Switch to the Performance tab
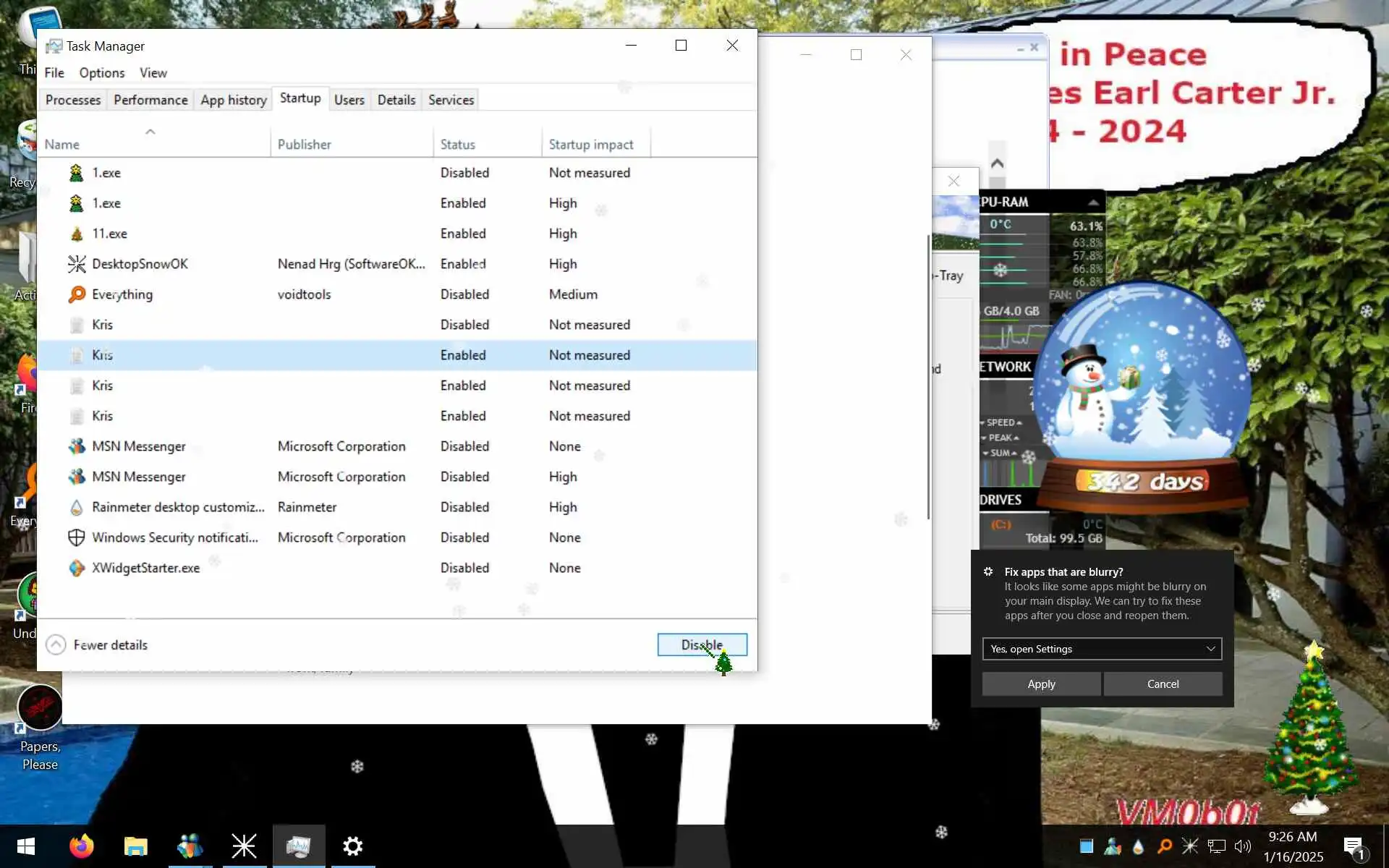Viewport: 1389px width, 868px height. 150,100
